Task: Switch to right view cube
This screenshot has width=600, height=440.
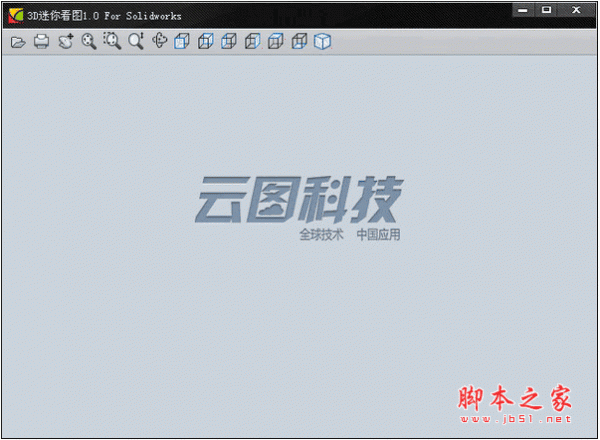Action: point(253,41)
